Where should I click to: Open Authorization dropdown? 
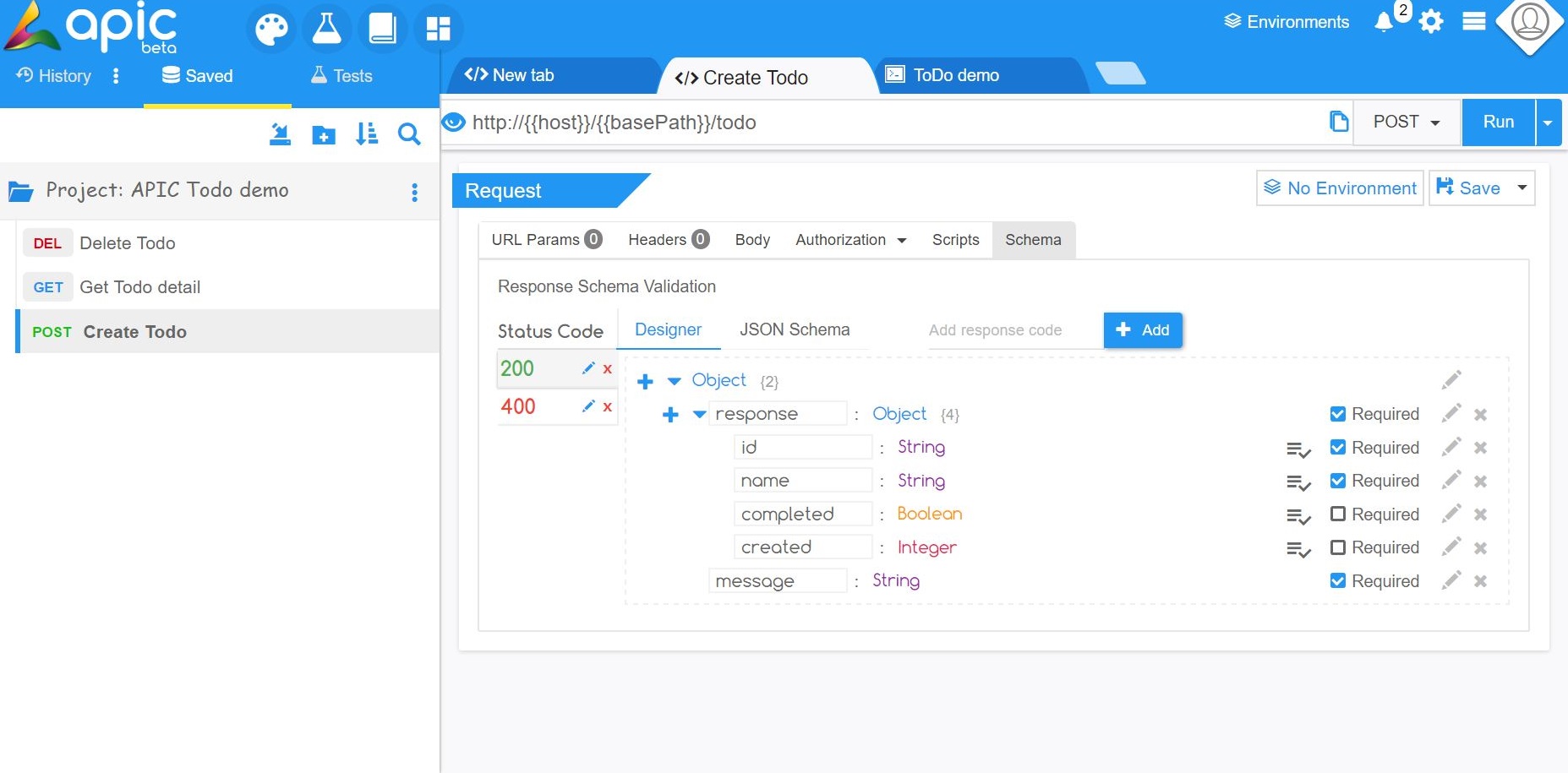tap(850, 240)
